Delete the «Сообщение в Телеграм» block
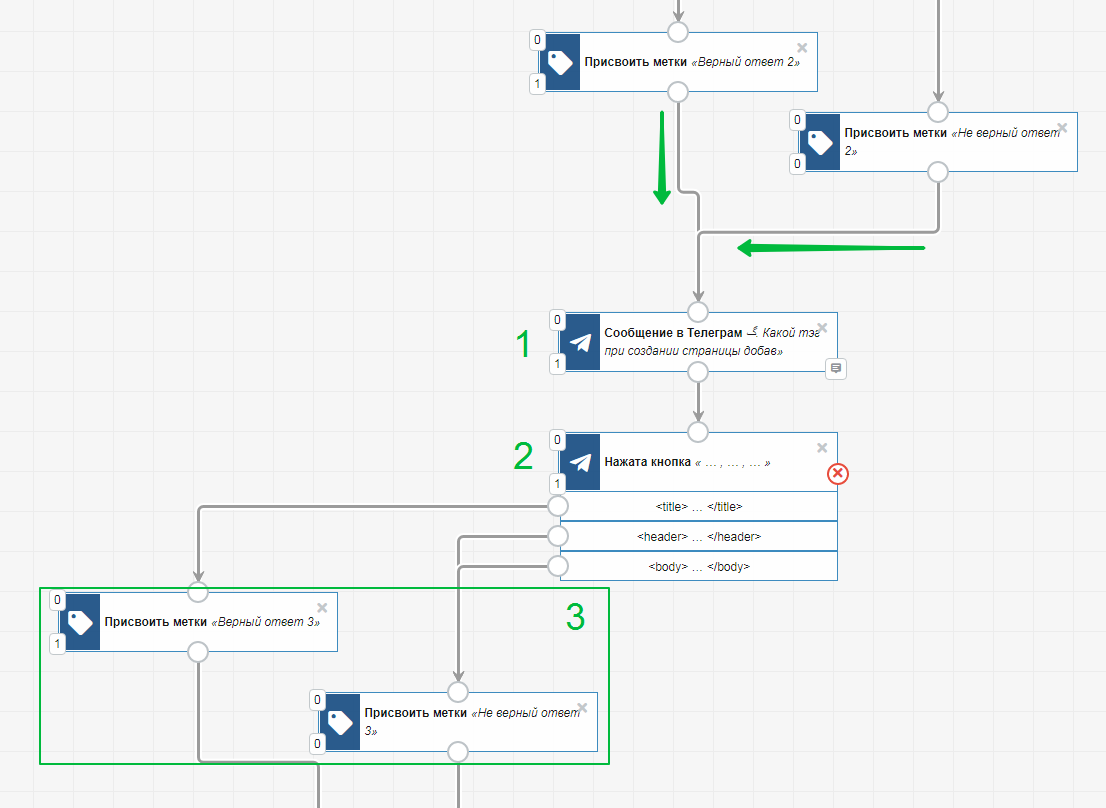Screen dimensions: 1106x808 click(822, 327)
